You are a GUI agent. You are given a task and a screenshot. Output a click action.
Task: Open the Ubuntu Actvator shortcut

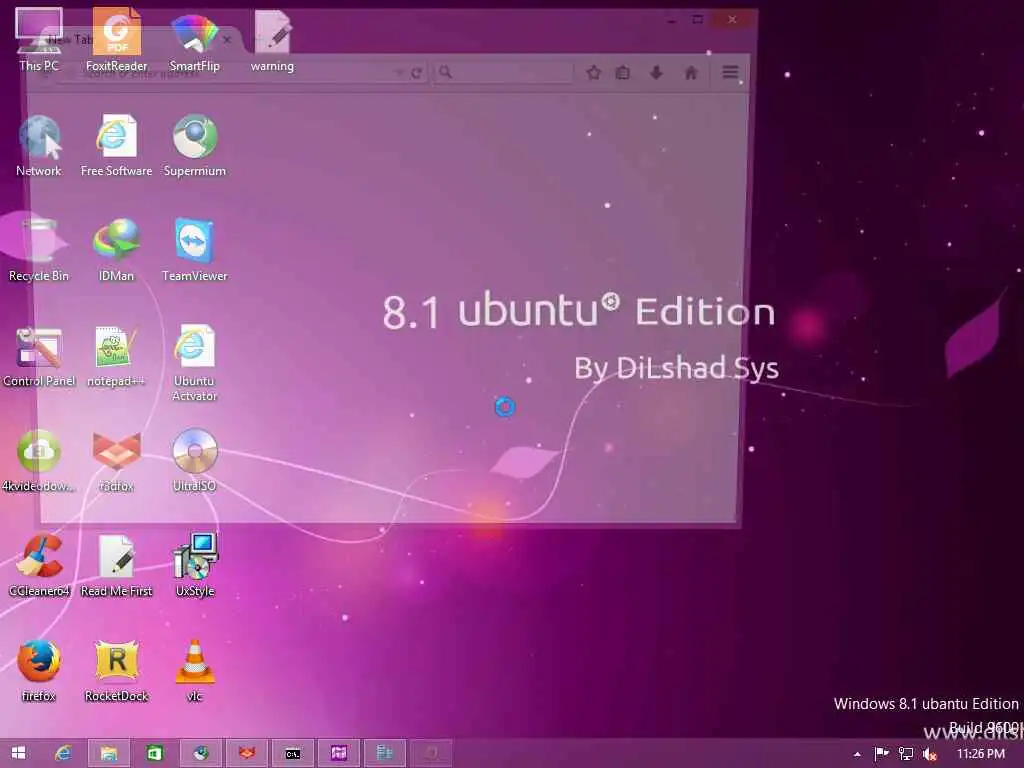[x=195, y=362]
